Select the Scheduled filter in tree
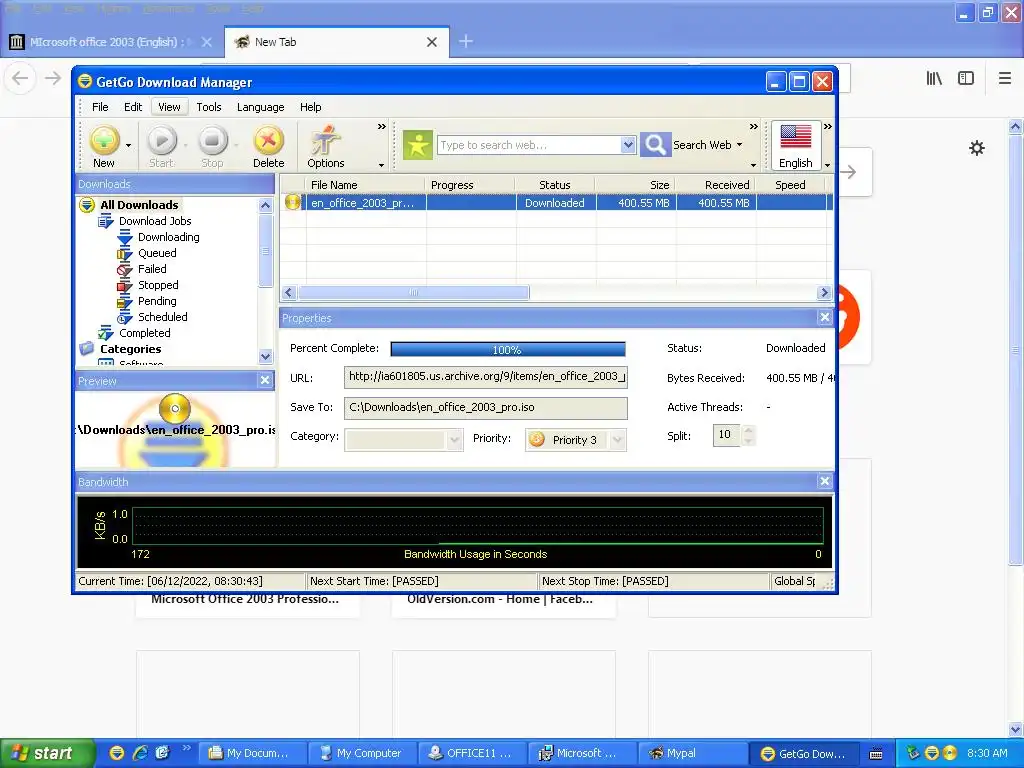The width and height of the screenshot is (1024, 768). pos(163,317)
